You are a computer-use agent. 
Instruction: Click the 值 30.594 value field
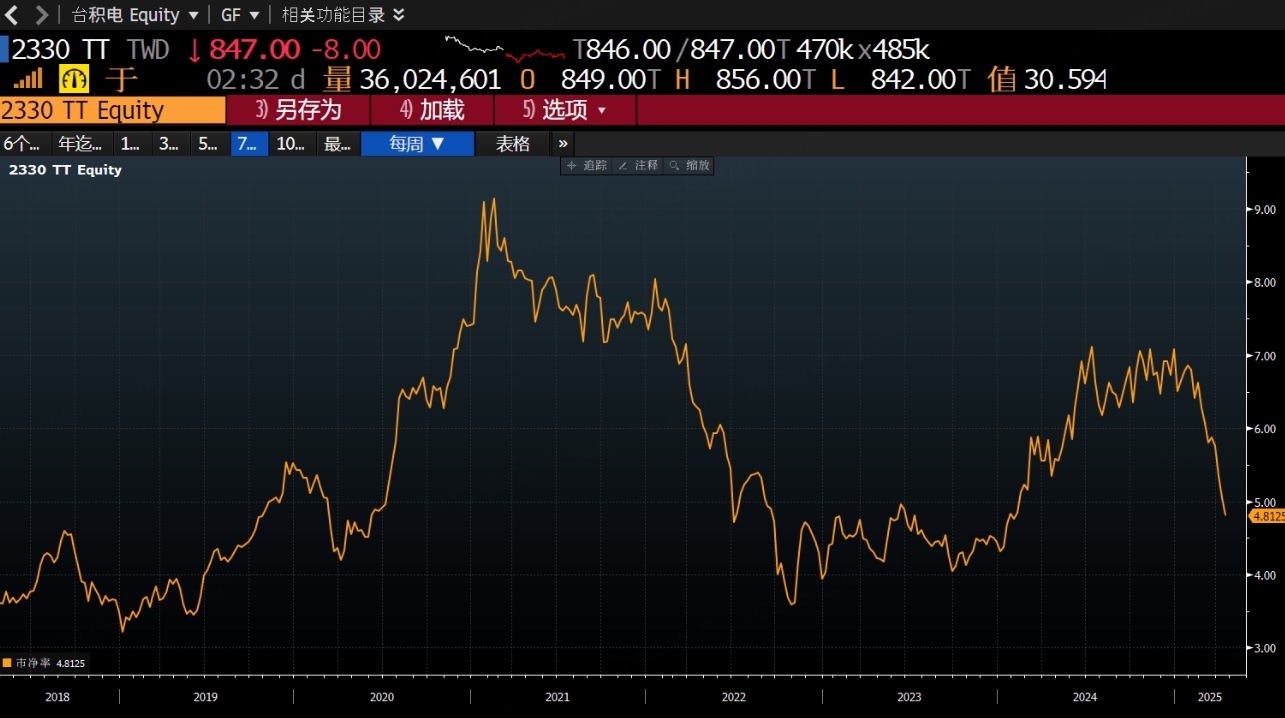click(1048, 79)
